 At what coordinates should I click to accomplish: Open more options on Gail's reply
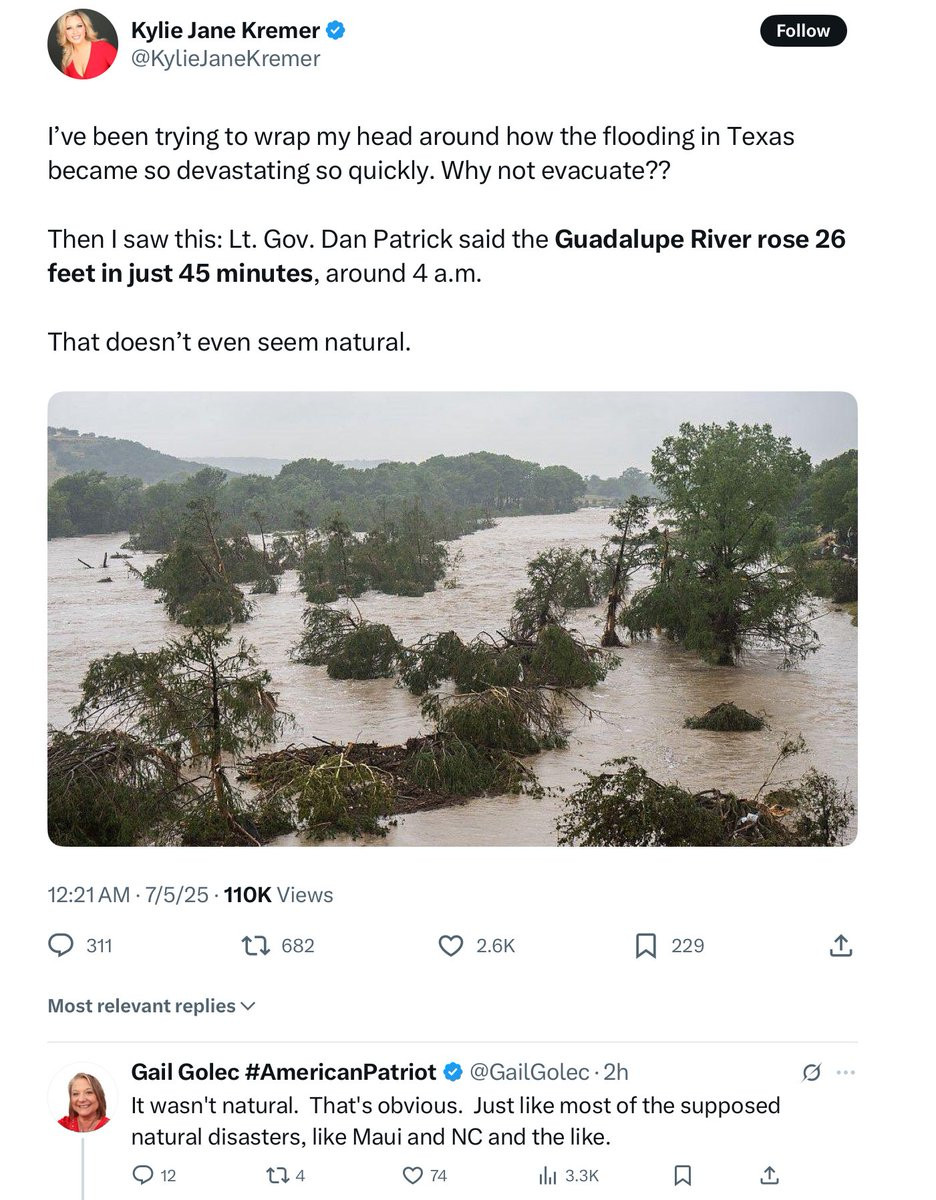(x=846, y=1073)
